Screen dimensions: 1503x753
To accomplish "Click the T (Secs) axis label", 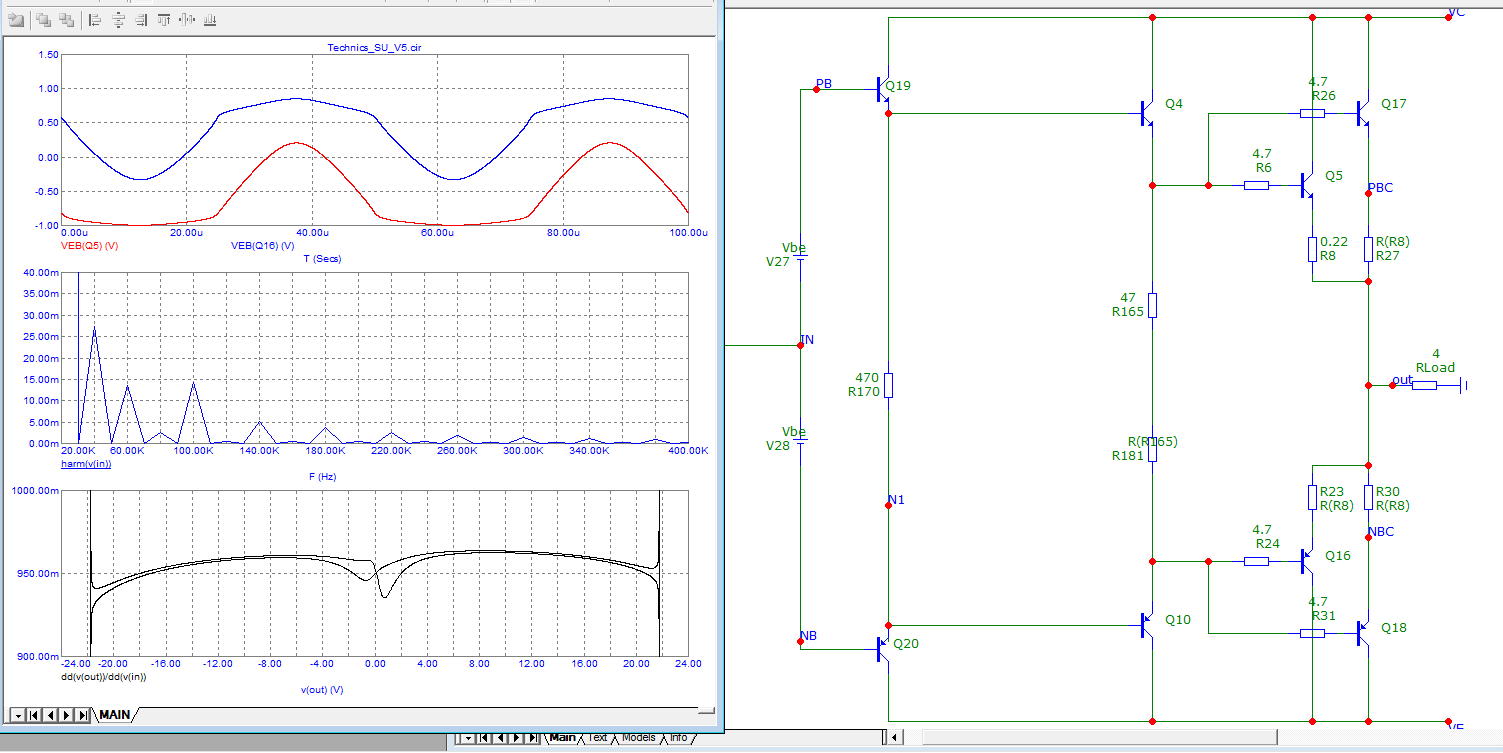I will pos(321,259).
